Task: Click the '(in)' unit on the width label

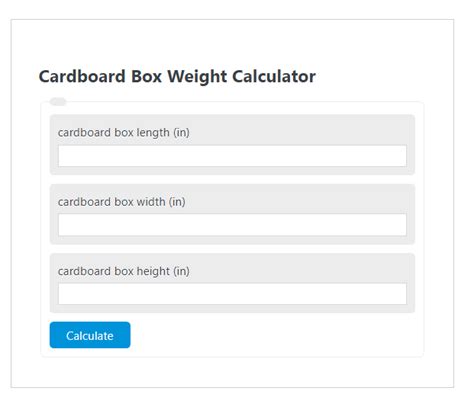Action: 177,202
